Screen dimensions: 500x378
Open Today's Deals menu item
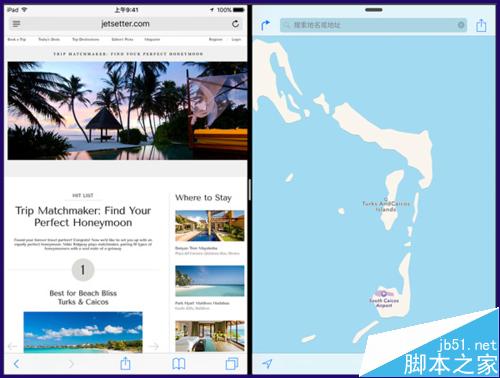coord(49,39)
